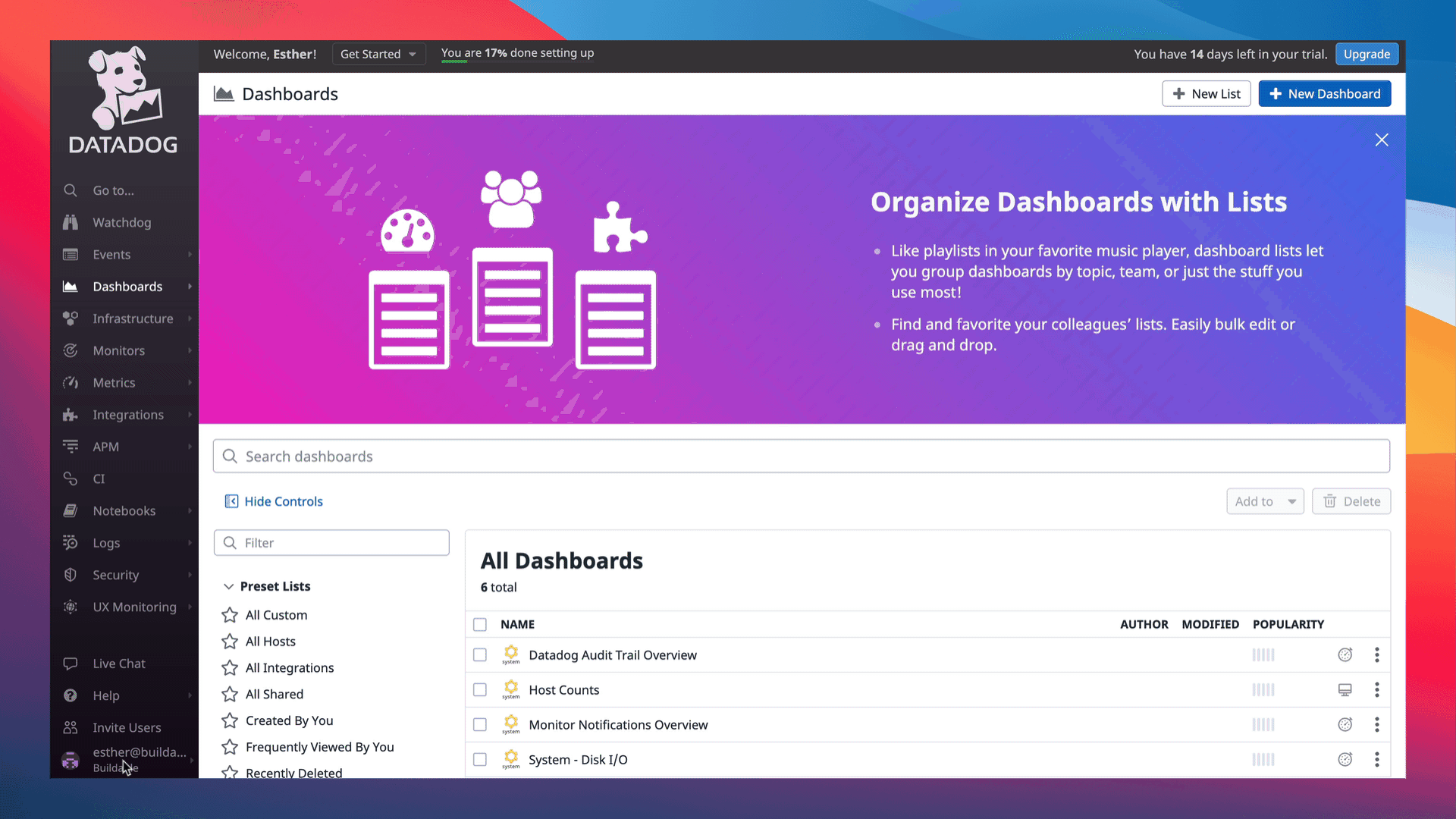Click the Delete button
1456x819 pixels.
[x=1351, y=501]
